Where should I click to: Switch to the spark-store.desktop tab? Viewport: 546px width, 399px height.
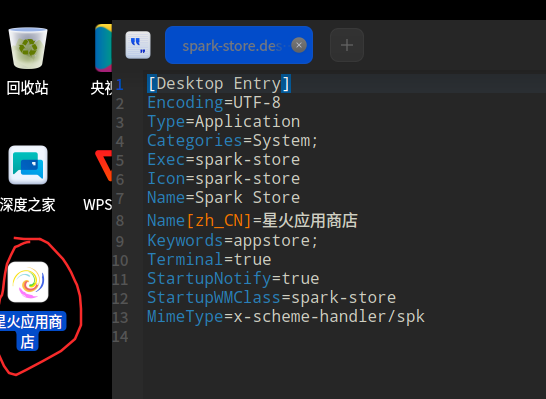coord(239,45)
